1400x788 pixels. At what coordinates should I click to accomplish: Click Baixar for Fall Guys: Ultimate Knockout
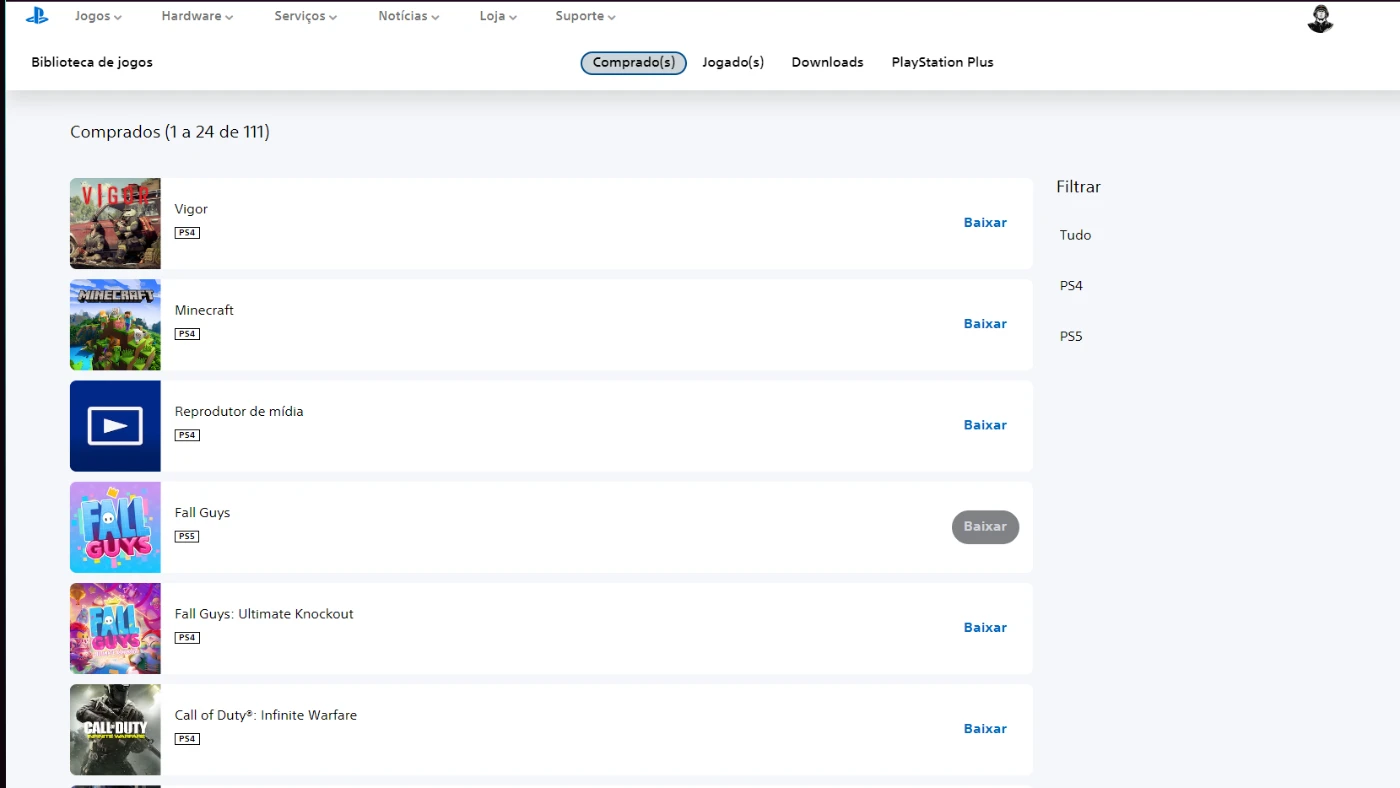tap(985, 627)
